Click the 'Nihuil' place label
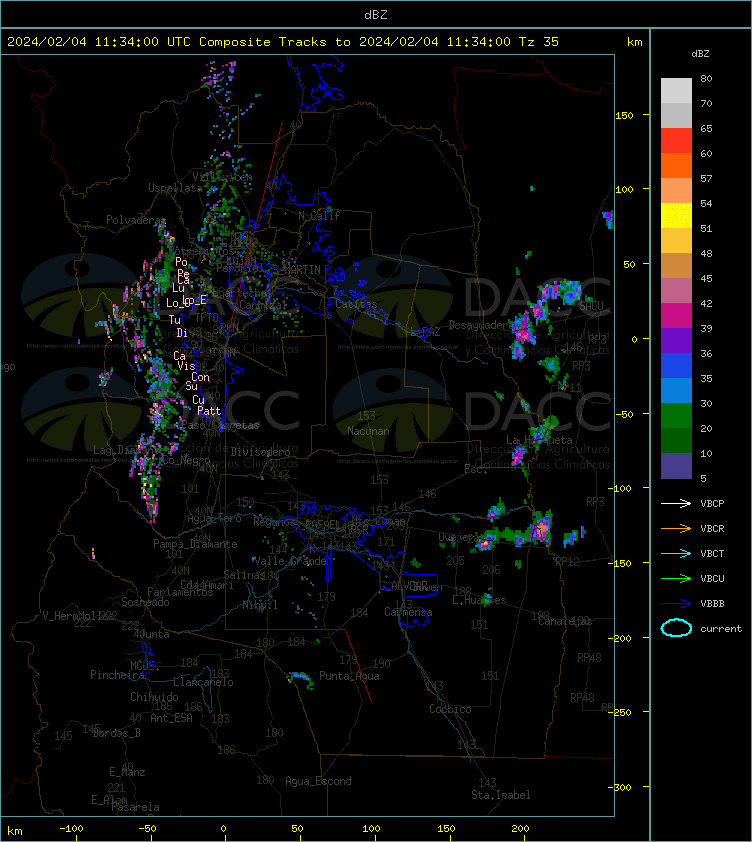This screenshot has width=752, height=842. pos(260,605)
